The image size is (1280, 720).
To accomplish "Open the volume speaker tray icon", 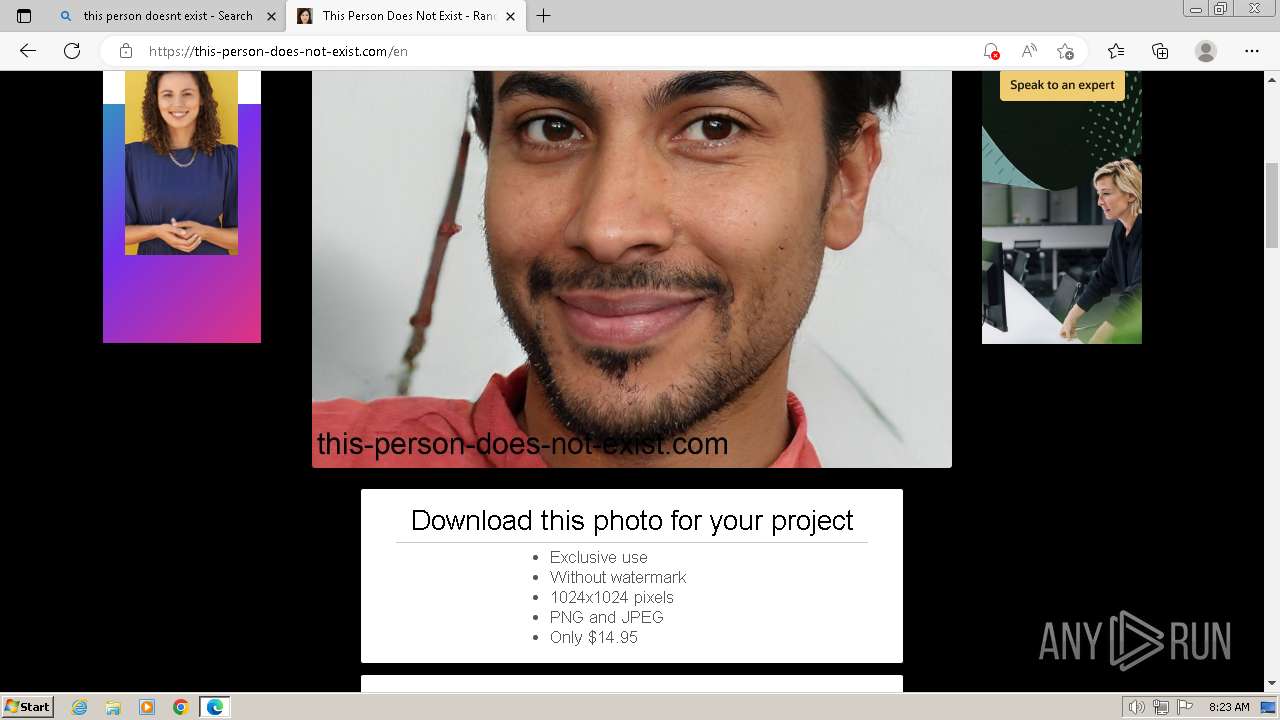I will point(1136,707).
